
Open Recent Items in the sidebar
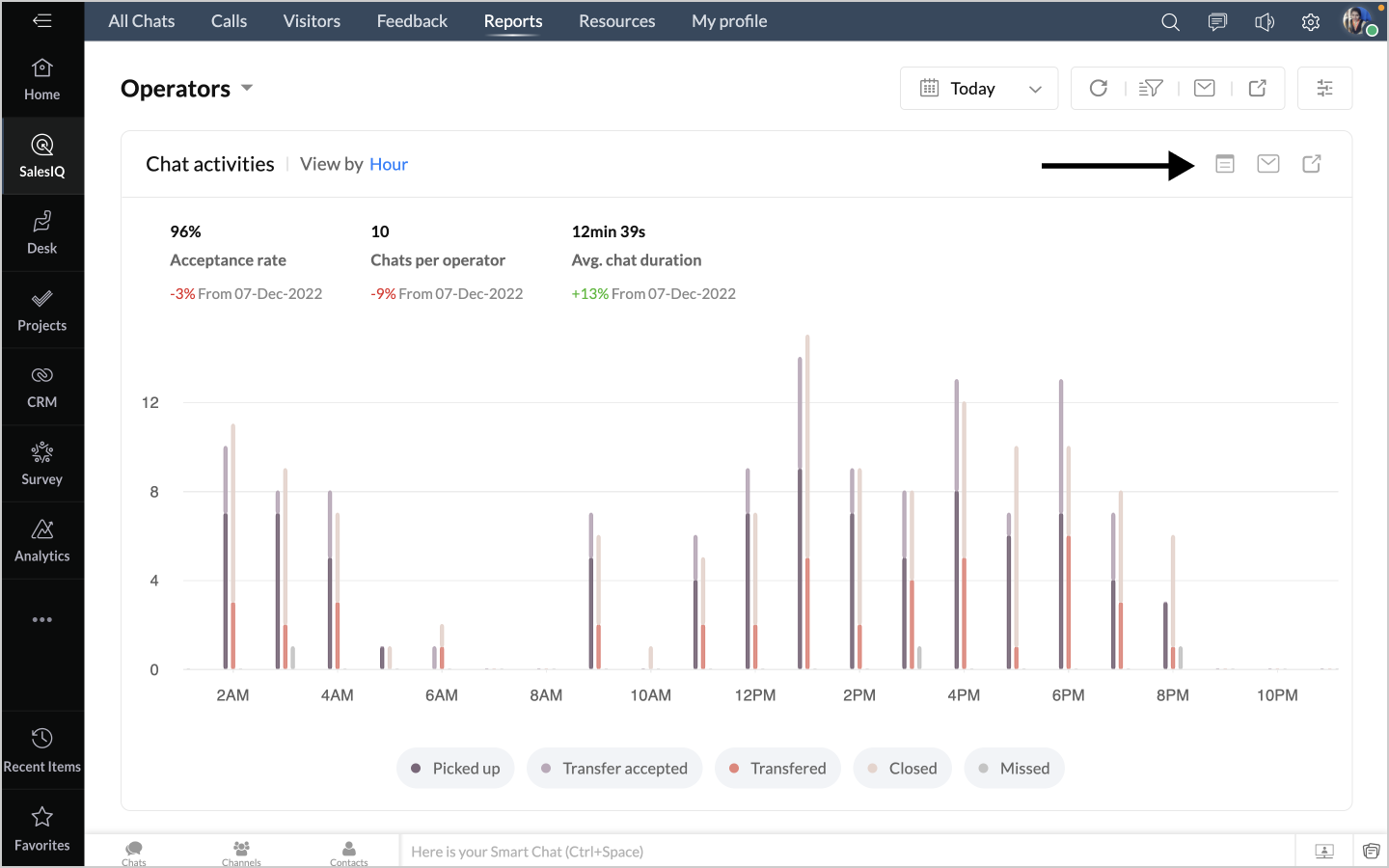click(42, 750)
